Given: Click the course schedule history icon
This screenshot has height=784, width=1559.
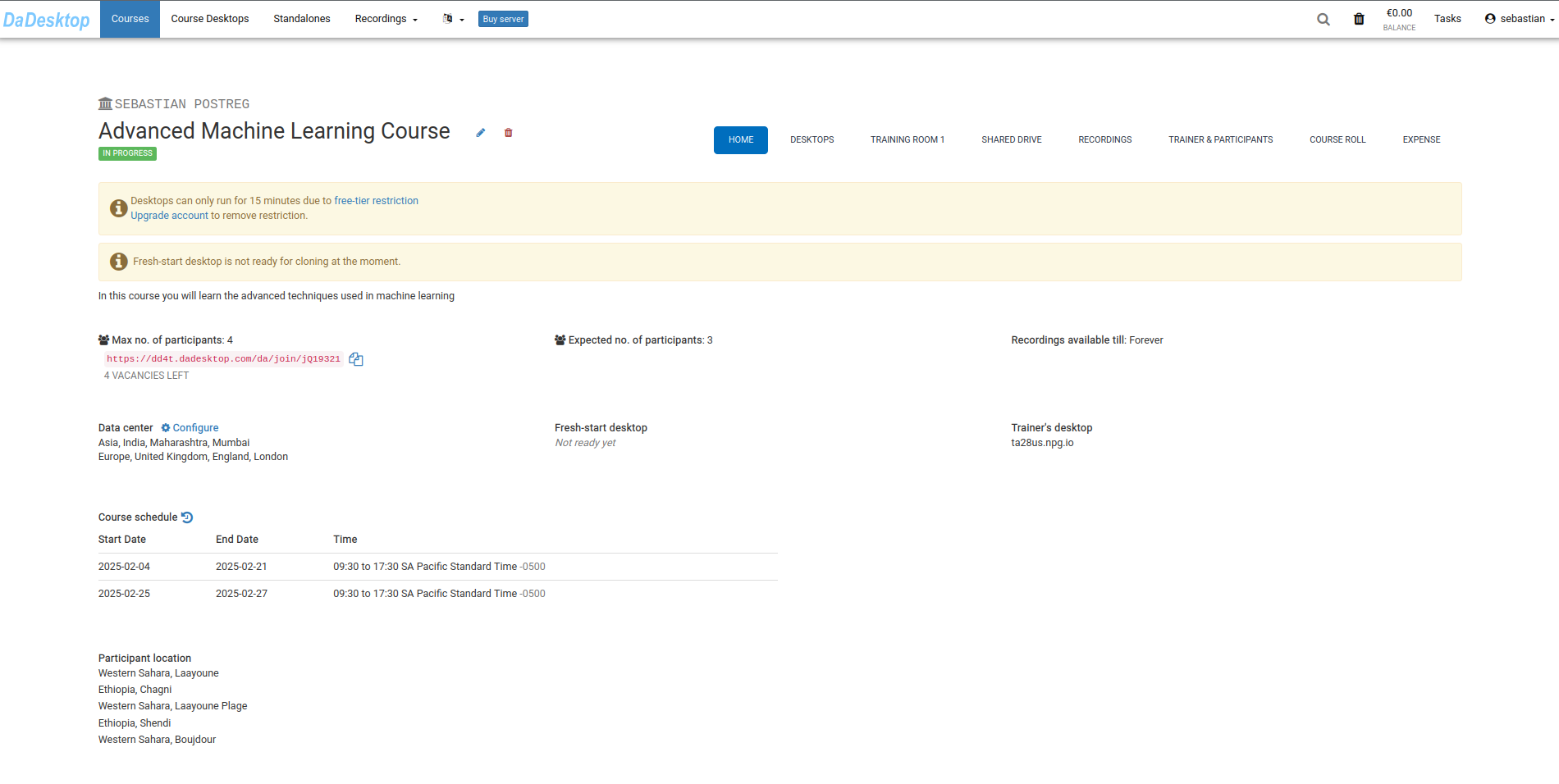Looking at the screenshot, I should tap(187, 517).
